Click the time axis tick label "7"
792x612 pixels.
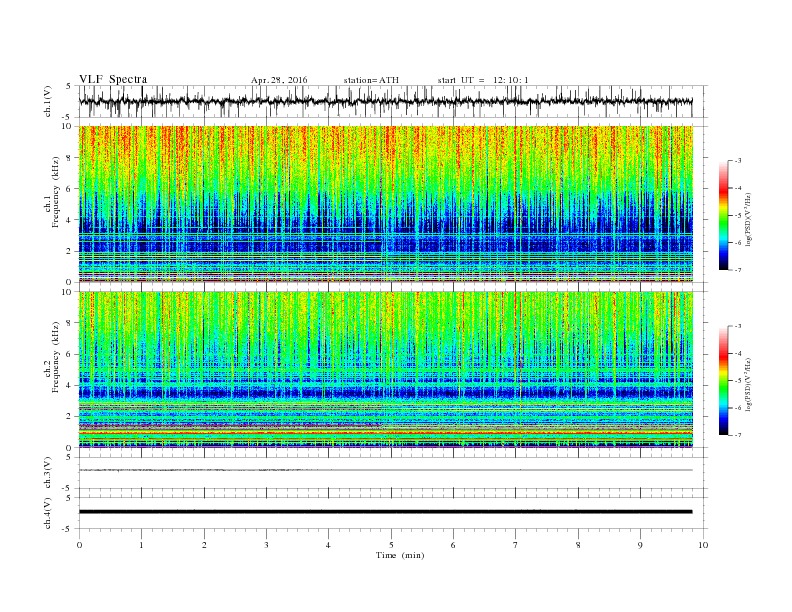[x=516, y=545]
